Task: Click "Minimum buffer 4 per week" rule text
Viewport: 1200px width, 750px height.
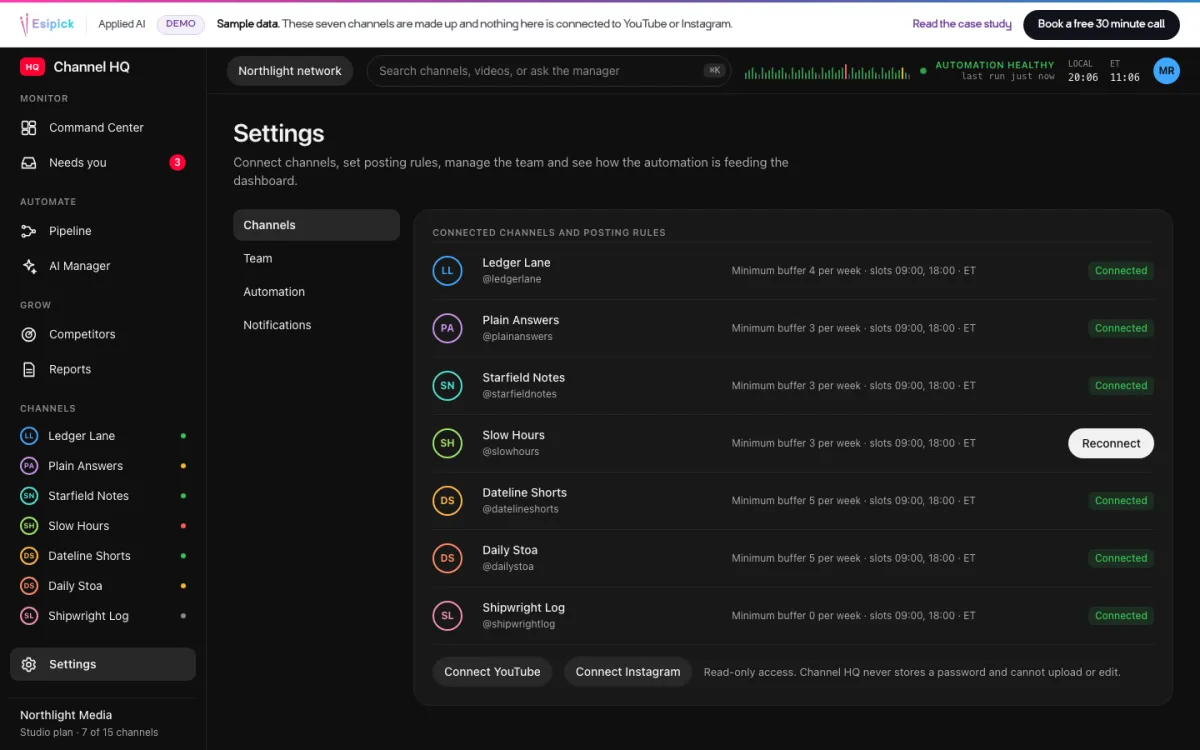Action: (x=796, y=271)
